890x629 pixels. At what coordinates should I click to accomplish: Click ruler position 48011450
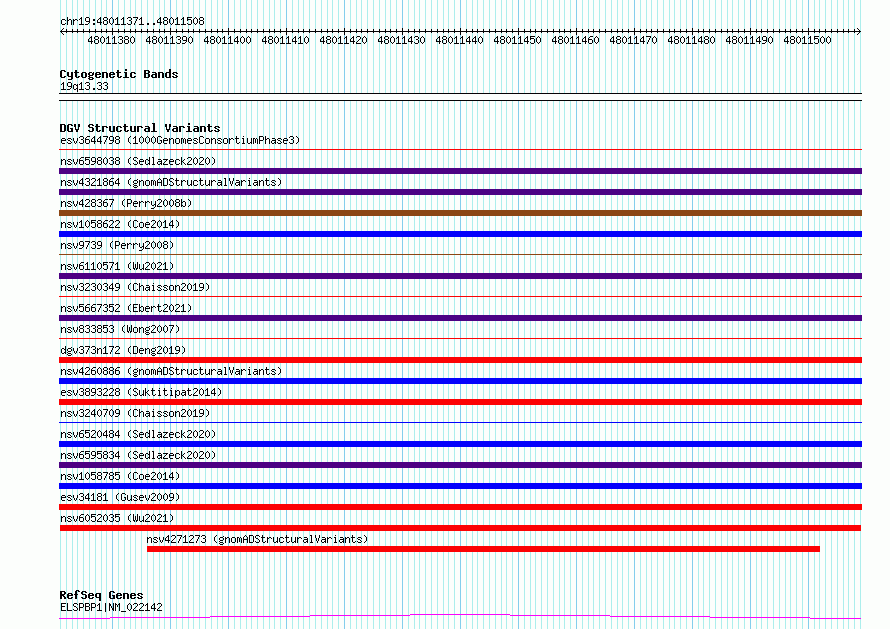517,40
